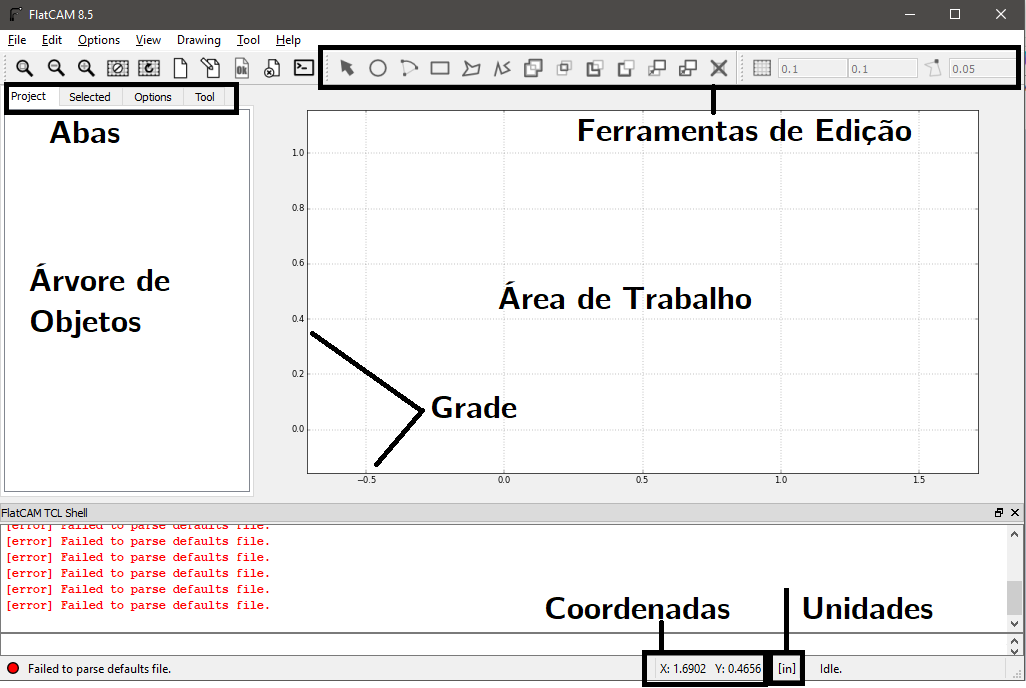Image resolution: width=1026 pixels, height=688 pixels.
Task: Click the Zoom Out magnifier icon
Action: (56, 68)
